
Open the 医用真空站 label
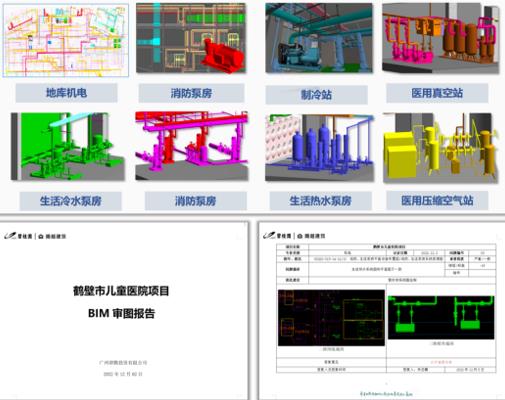click(x=437, y=93)
